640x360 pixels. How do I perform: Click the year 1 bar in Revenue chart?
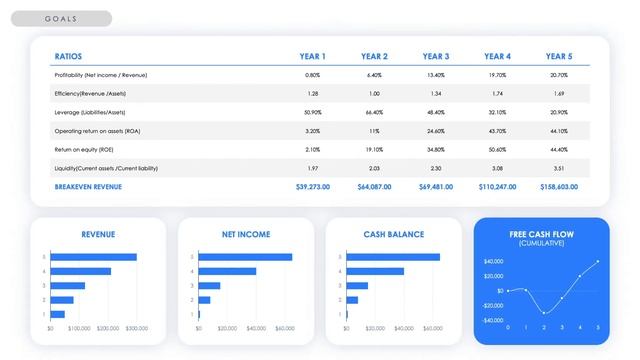tap(58, 314)
